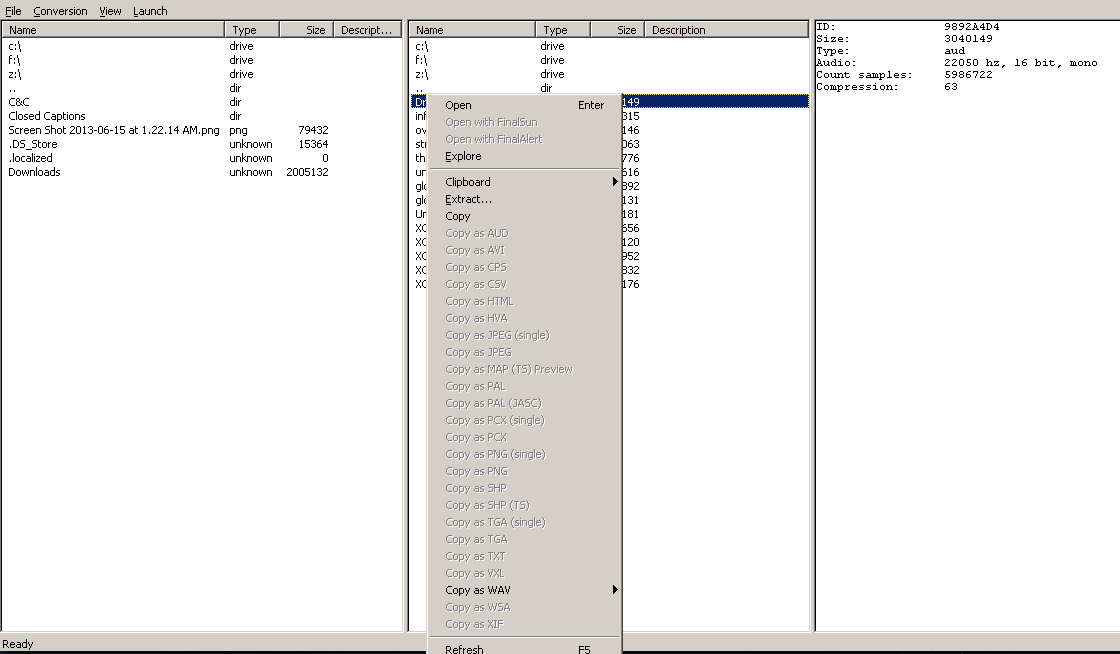The height and width of the screenshot is (654, 1120).
Task: Choose plain Copy in the context menu
Action: [524, 216]
